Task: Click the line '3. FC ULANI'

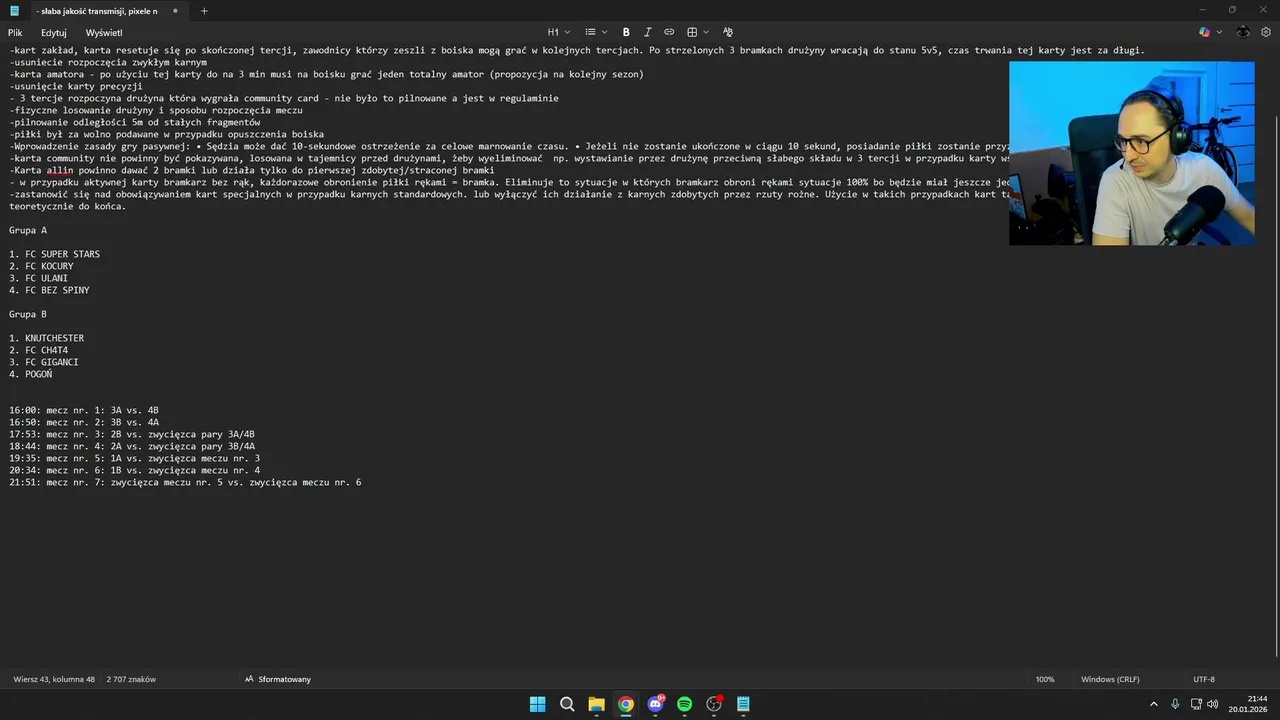Action: 39,278
